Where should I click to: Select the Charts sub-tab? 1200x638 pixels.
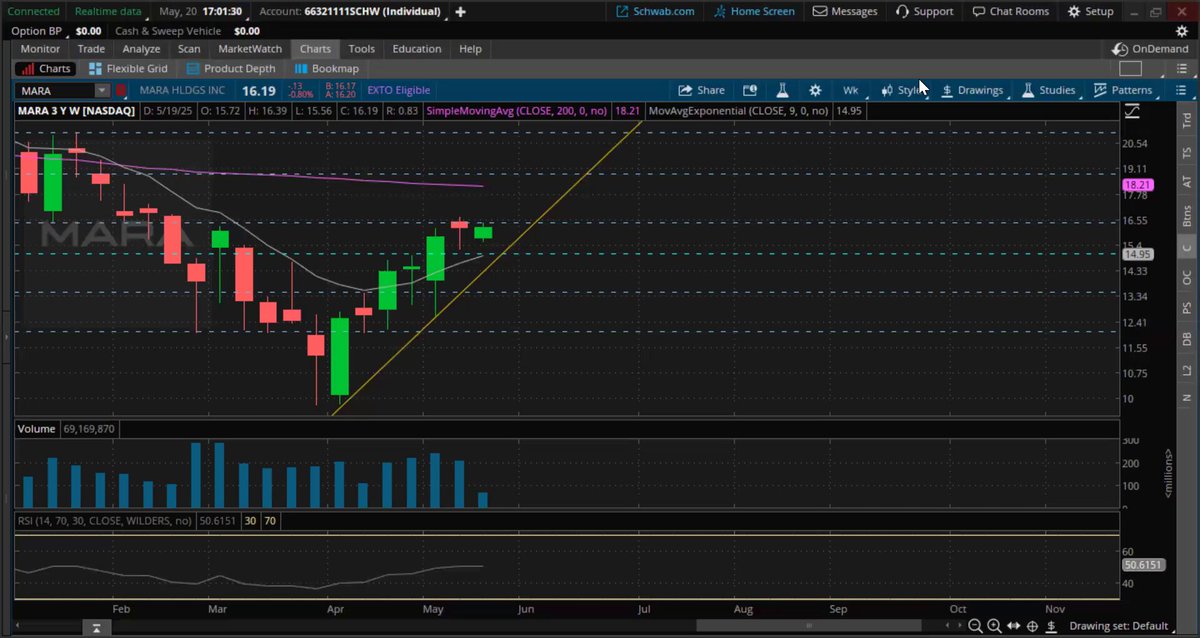[x=45, y=69]
